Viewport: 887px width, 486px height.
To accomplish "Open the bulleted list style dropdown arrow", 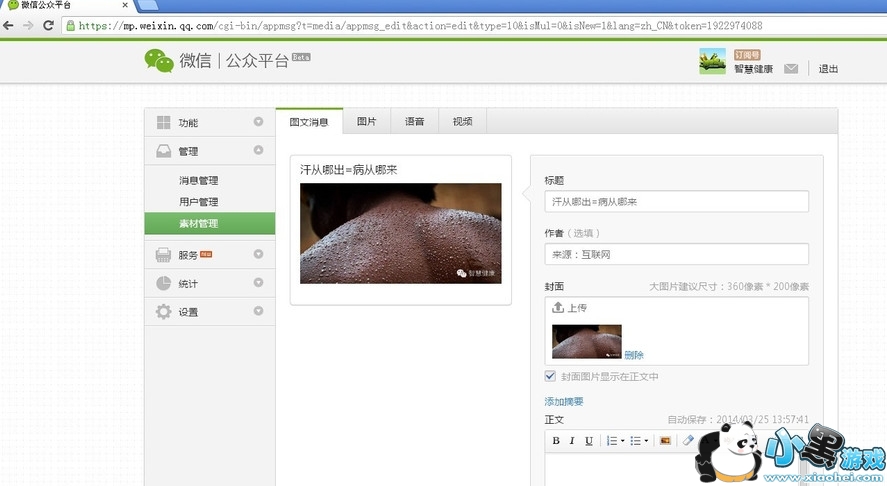I will pos(646,441).
